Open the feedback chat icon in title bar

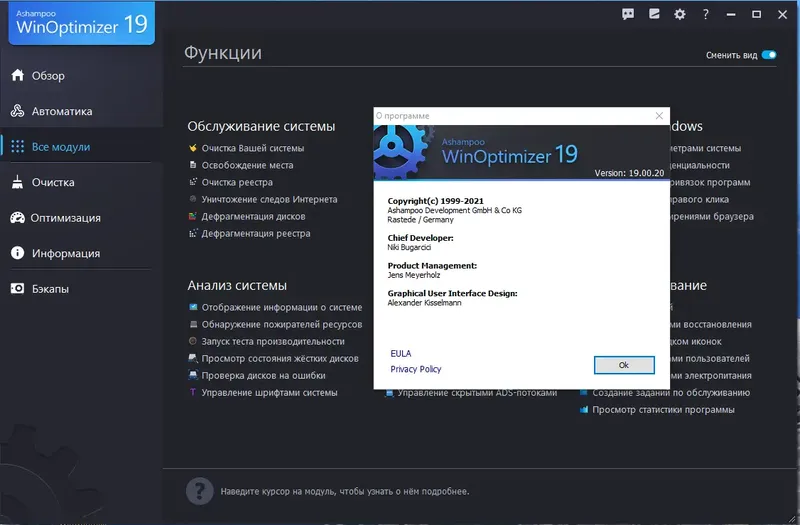pos(628,14)
